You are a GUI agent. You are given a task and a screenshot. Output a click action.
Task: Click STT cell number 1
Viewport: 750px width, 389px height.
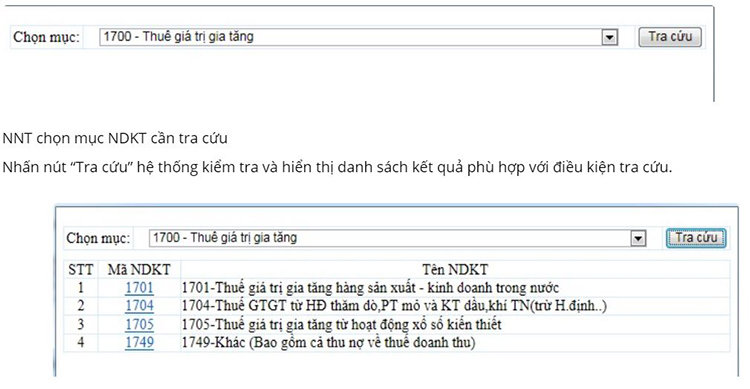(x=80, y=288)
